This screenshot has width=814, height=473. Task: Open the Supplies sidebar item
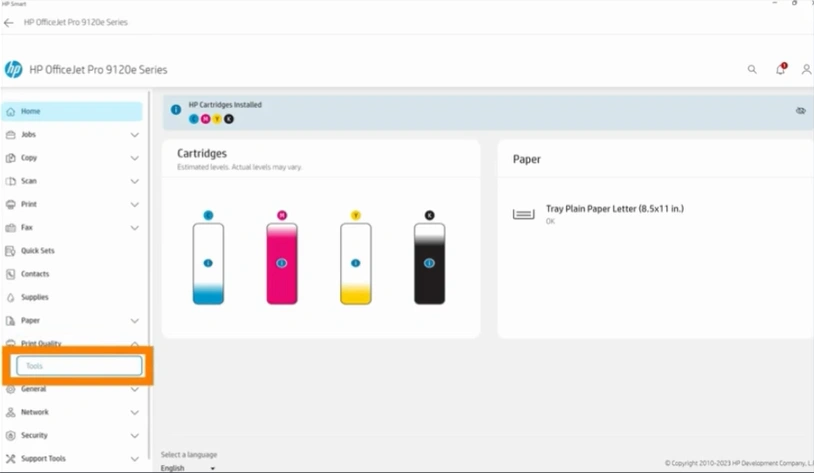pyautogui.click(x=34, y=297)
